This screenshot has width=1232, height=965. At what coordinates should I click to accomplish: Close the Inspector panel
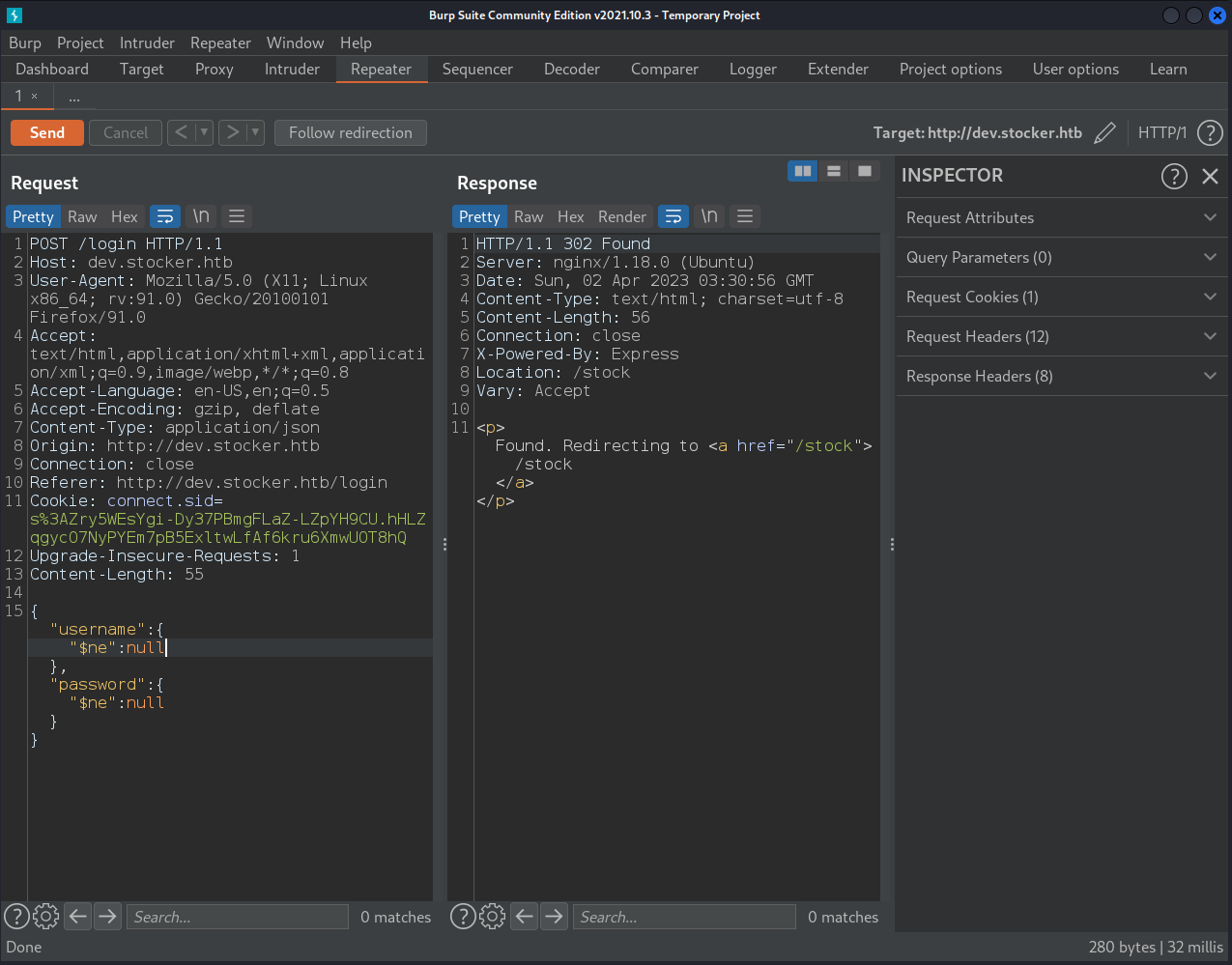point(1210,176)
